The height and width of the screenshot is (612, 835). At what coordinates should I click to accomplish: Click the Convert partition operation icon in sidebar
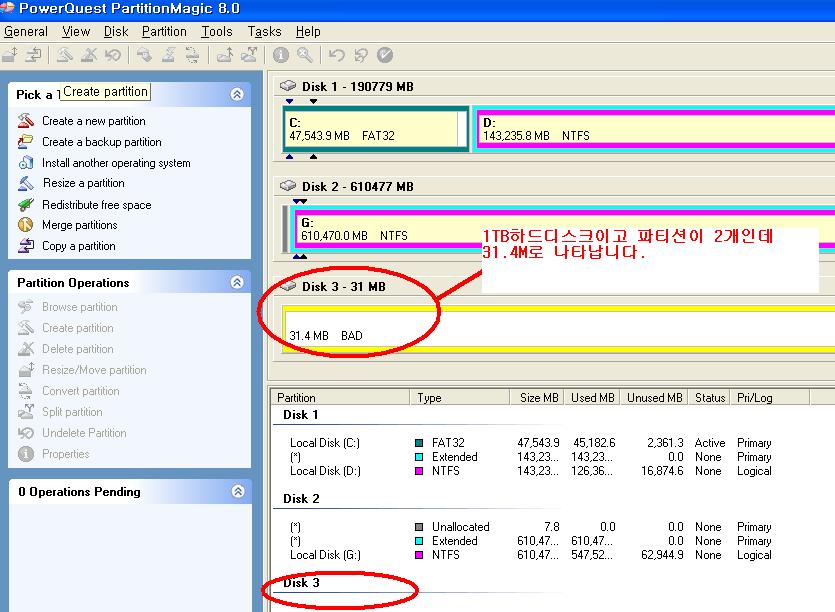pos(26,391)
